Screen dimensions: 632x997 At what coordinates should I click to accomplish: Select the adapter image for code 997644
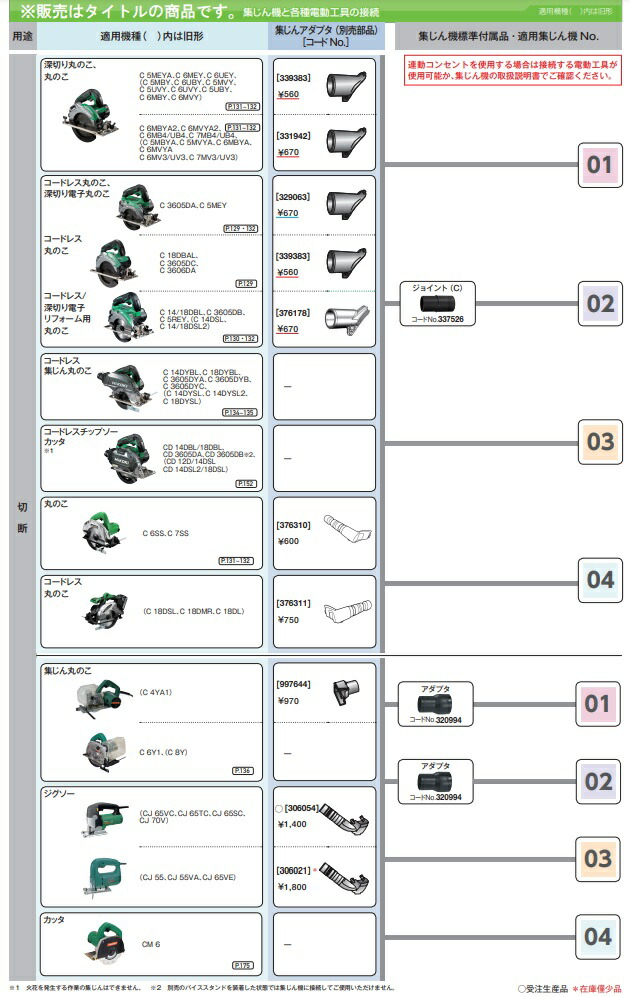click(x=347, y=690)
